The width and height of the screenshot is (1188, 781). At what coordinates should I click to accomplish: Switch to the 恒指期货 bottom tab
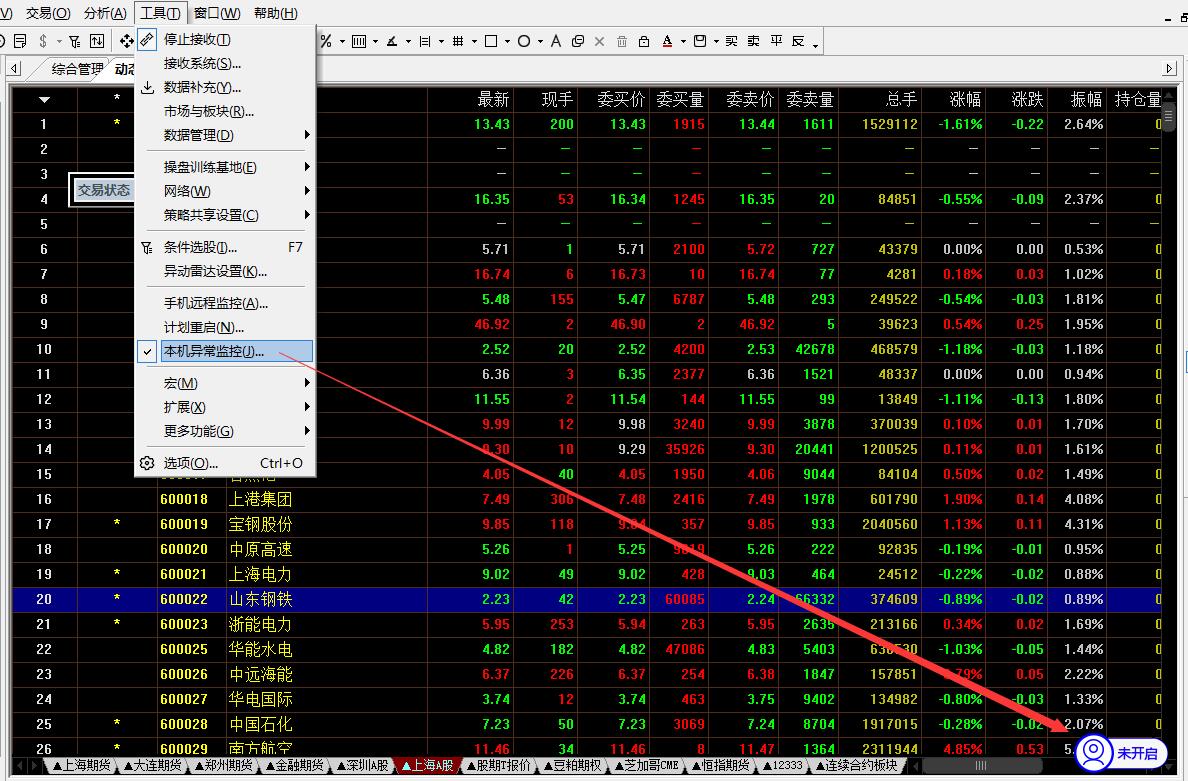720,766
